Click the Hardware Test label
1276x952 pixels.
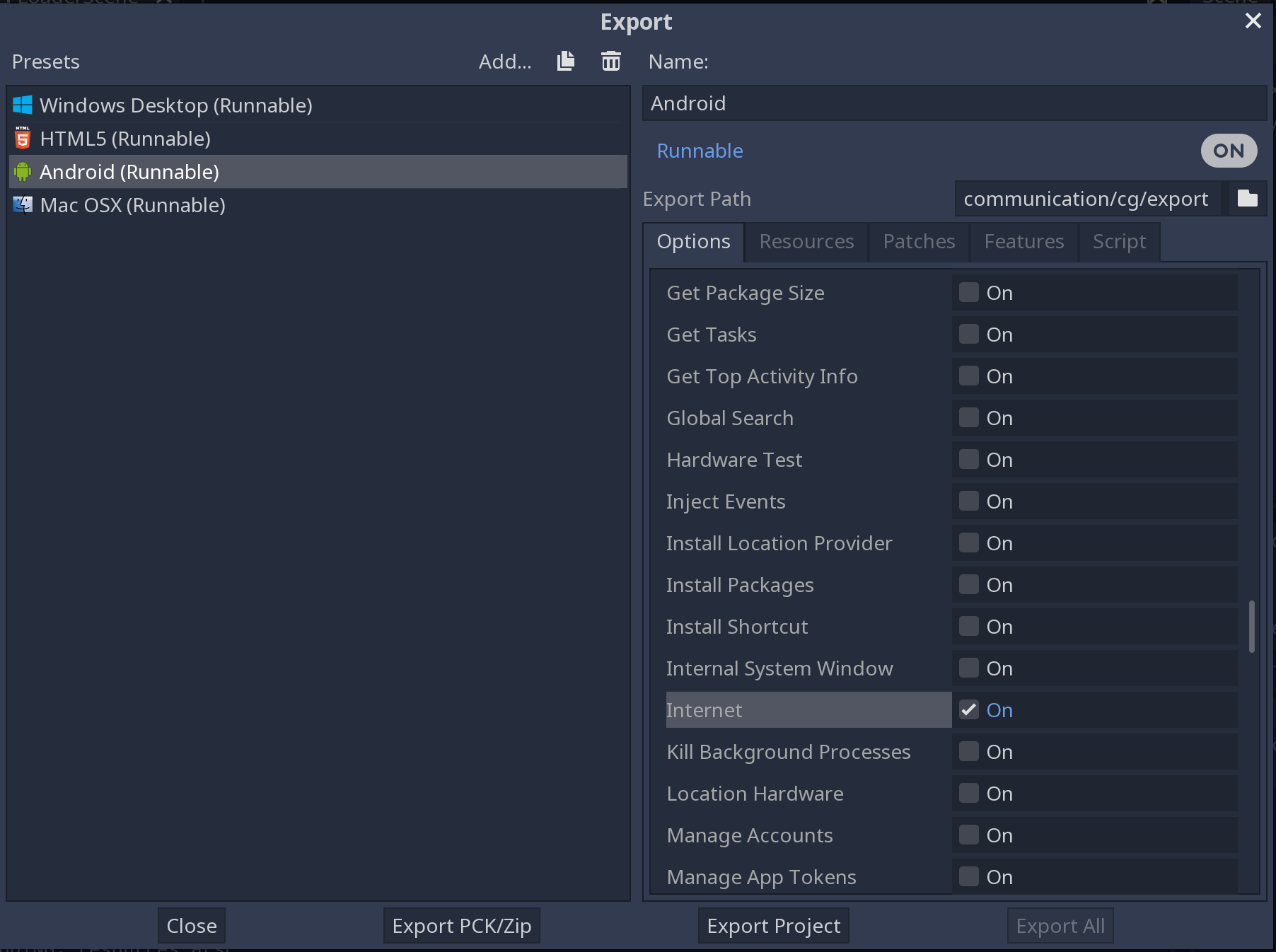click(x=734, y=460)
